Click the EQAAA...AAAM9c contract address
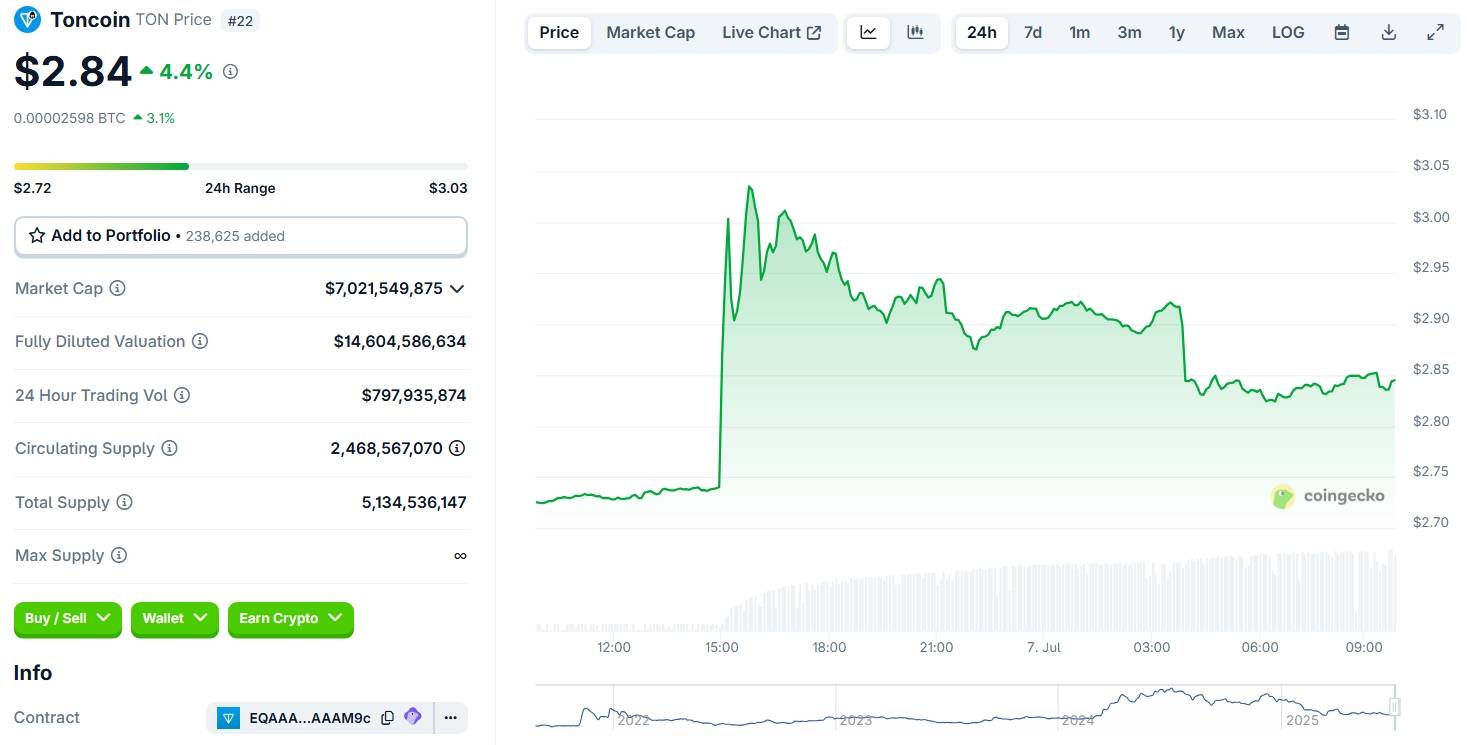The image size is (1467, 745). 310,718
